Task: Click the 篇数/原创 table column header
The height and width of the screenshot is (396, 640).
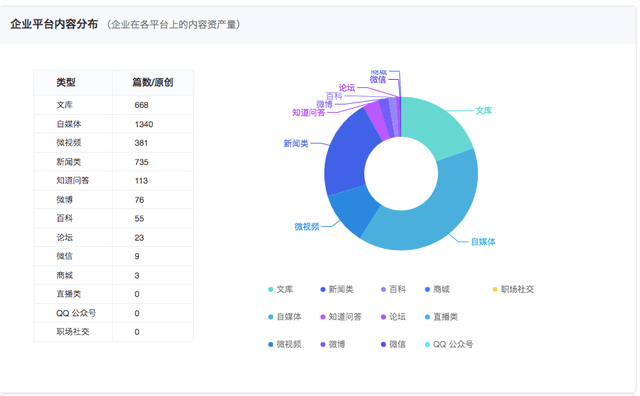Action: (153, 83)
